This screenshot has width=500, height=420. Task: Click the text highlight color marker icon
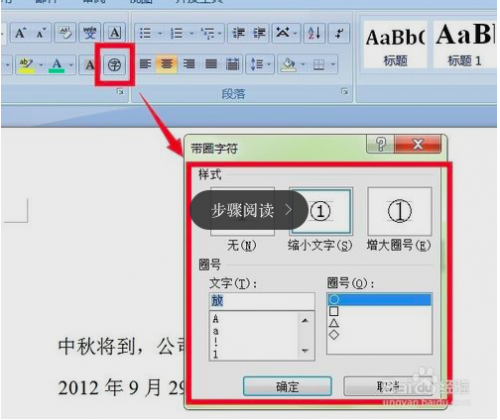coord(26,64)
